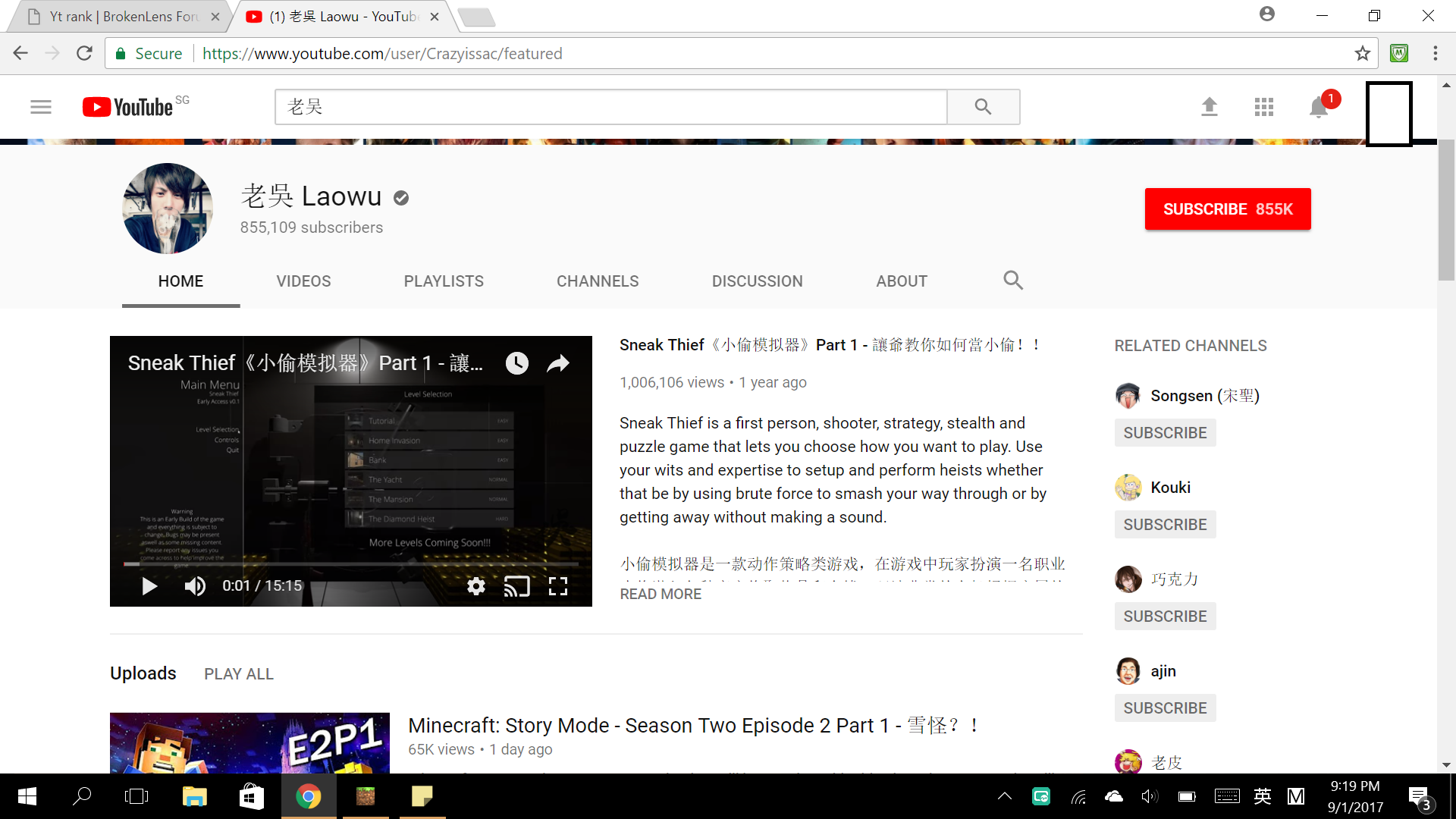Show hidden system tray icons
Viewport: 1456px width, 819px height.
[1005, 796]
